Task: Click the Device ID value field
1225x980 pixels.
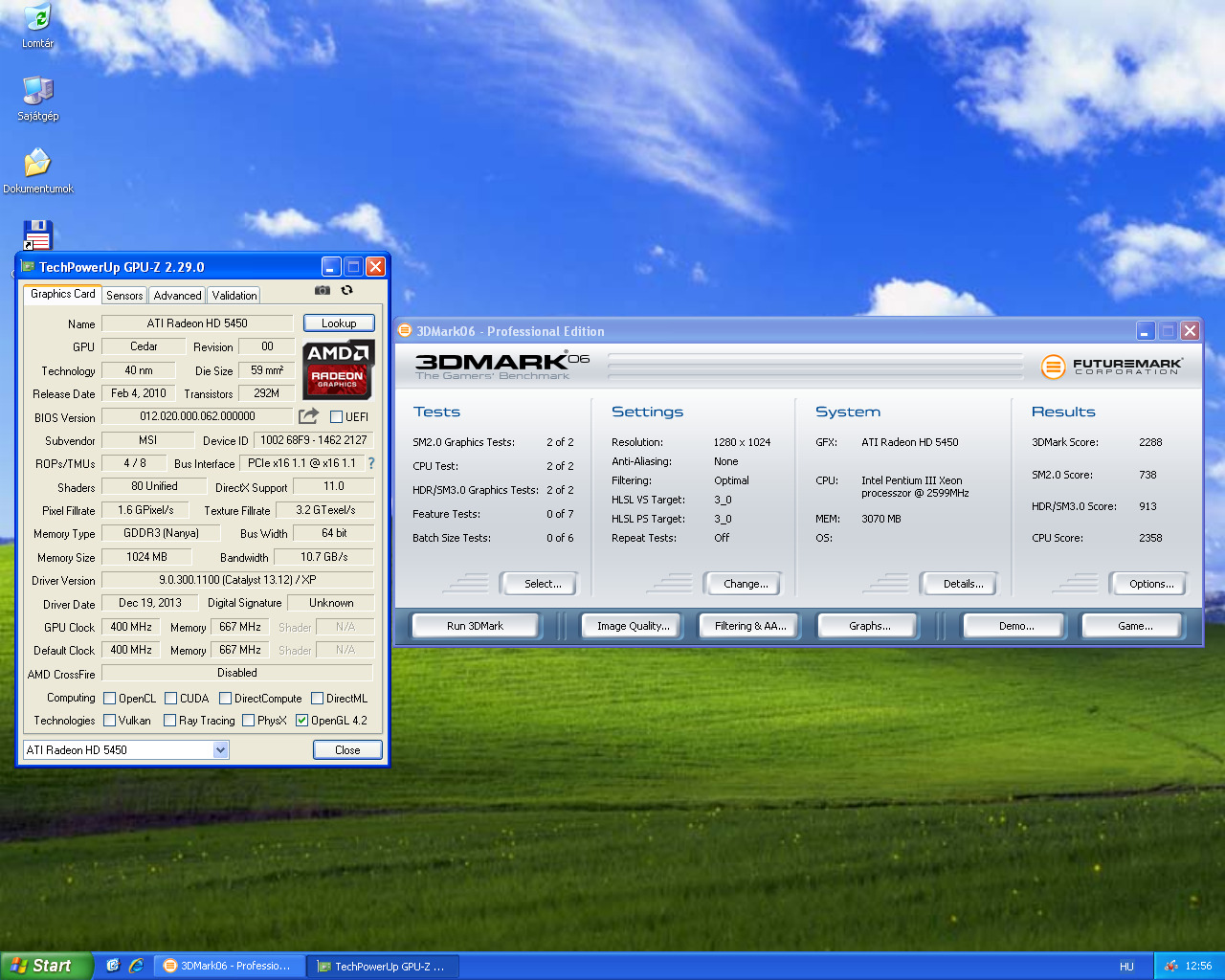Action: point(314,440)
